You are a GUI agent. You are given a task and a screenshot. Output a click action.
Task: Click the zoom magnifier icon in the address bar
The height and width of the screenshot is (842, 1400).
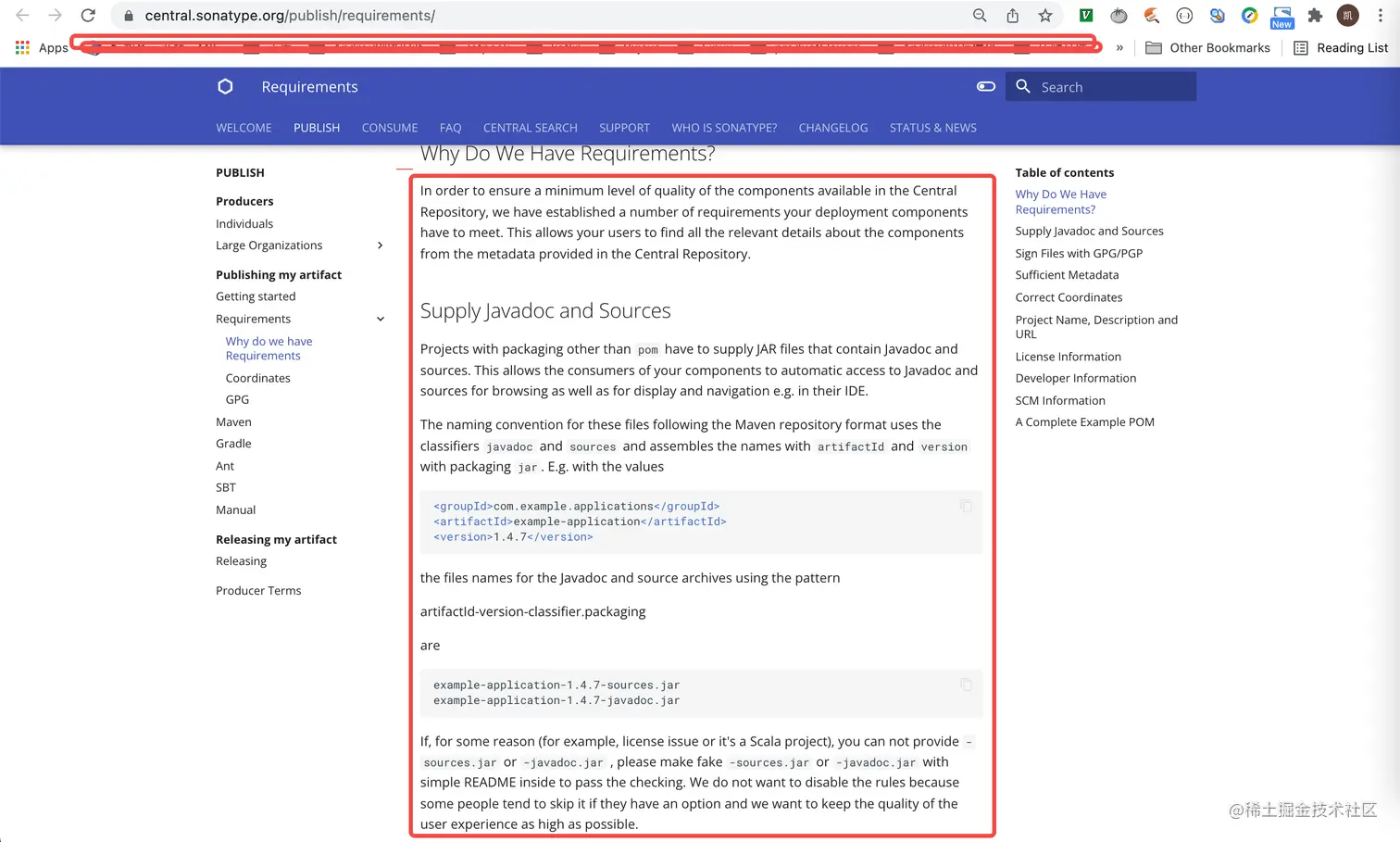click(x=980, y=16)
